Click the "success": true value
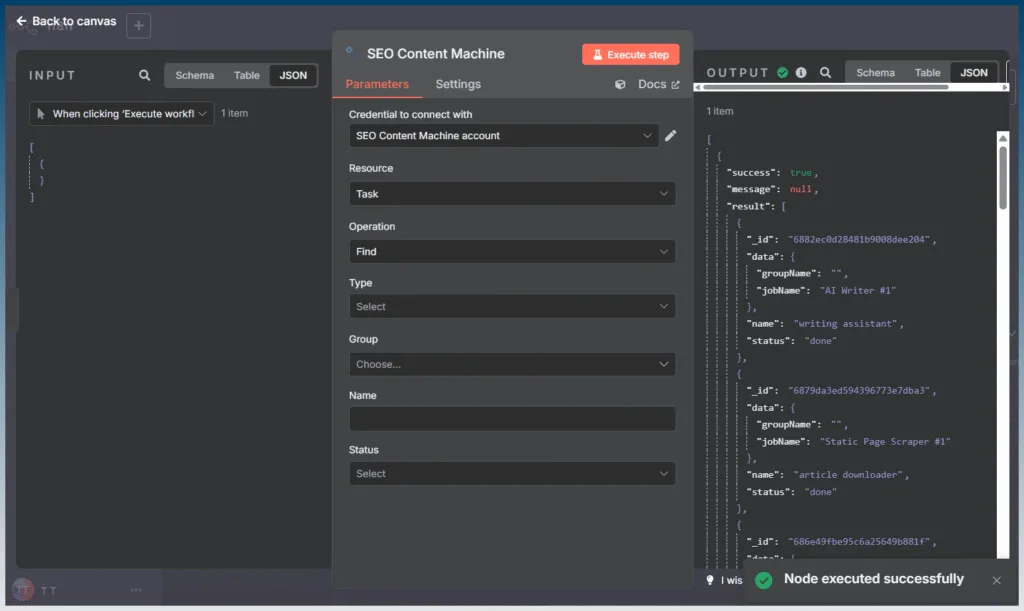This screenshot has width=1024, height=611. (x=801, y=173)
